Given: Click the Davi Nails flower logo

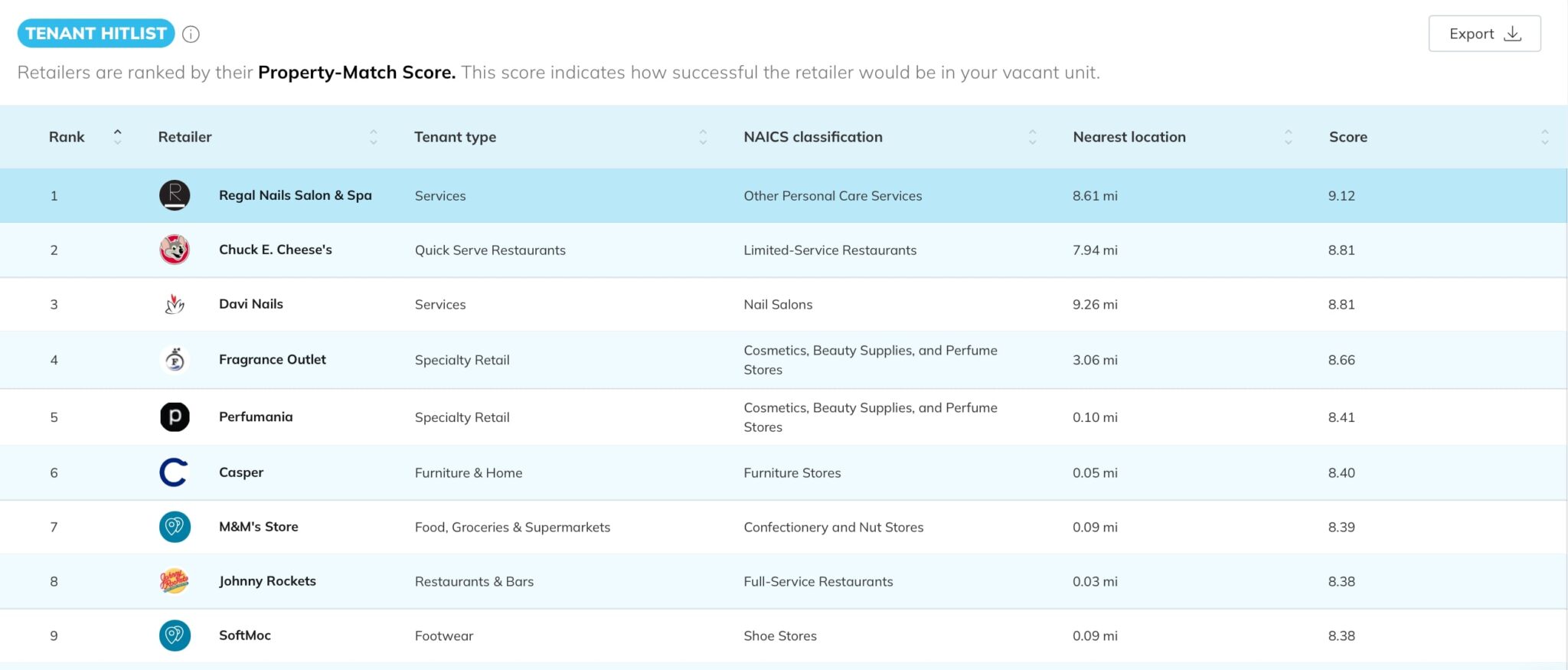Looking at the screenshot, I should 175,304.
